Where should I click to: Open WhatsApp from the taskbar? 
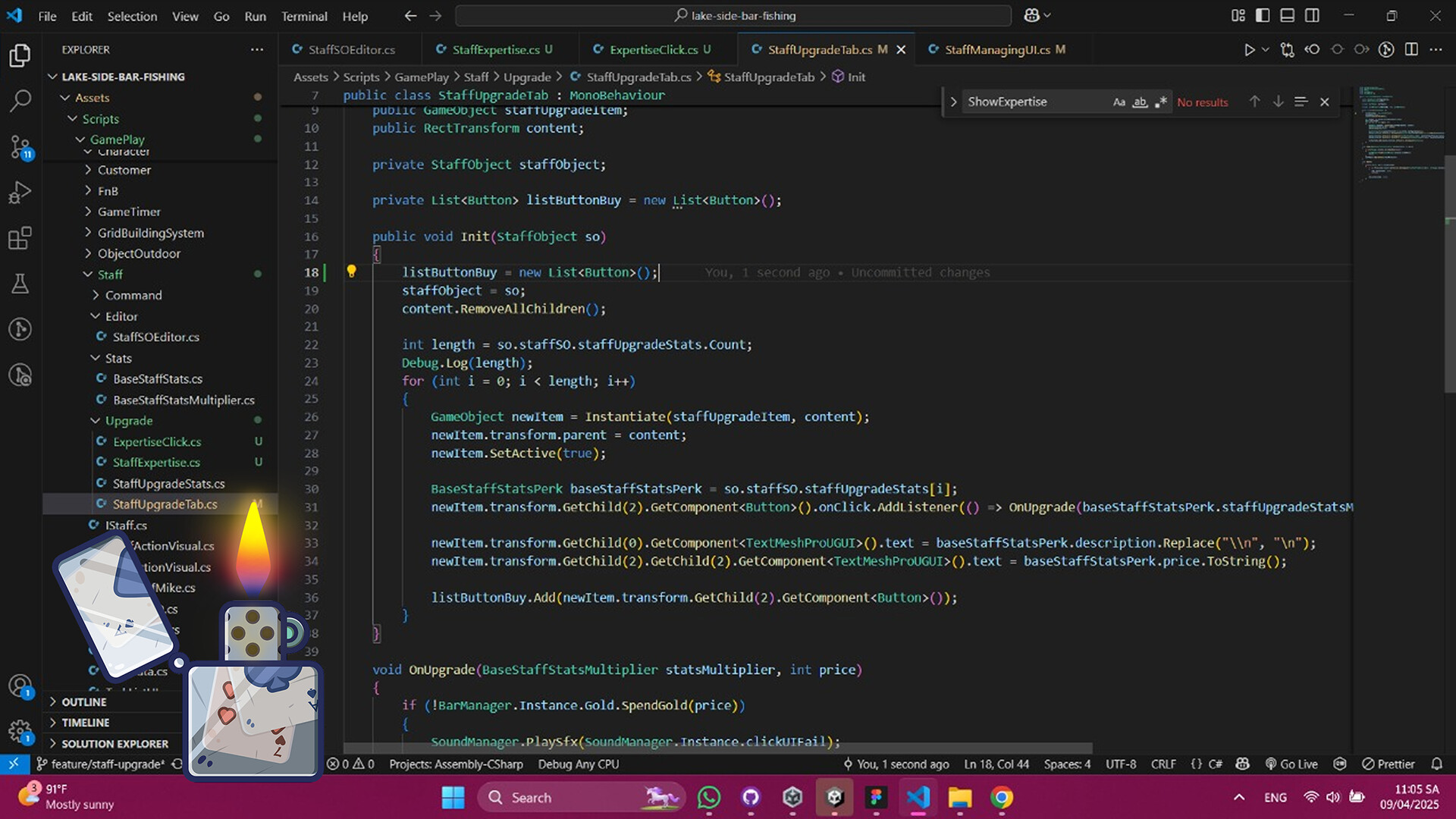coord(708,797)
